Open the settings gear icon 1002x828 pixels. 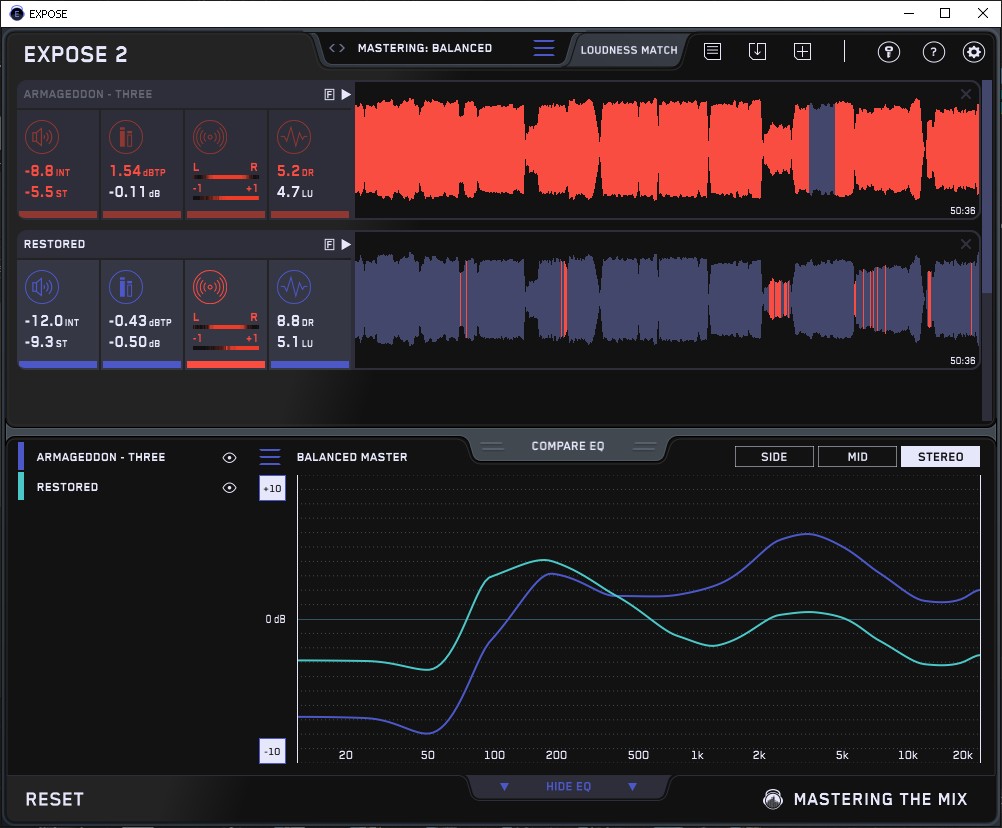point(973,52)
